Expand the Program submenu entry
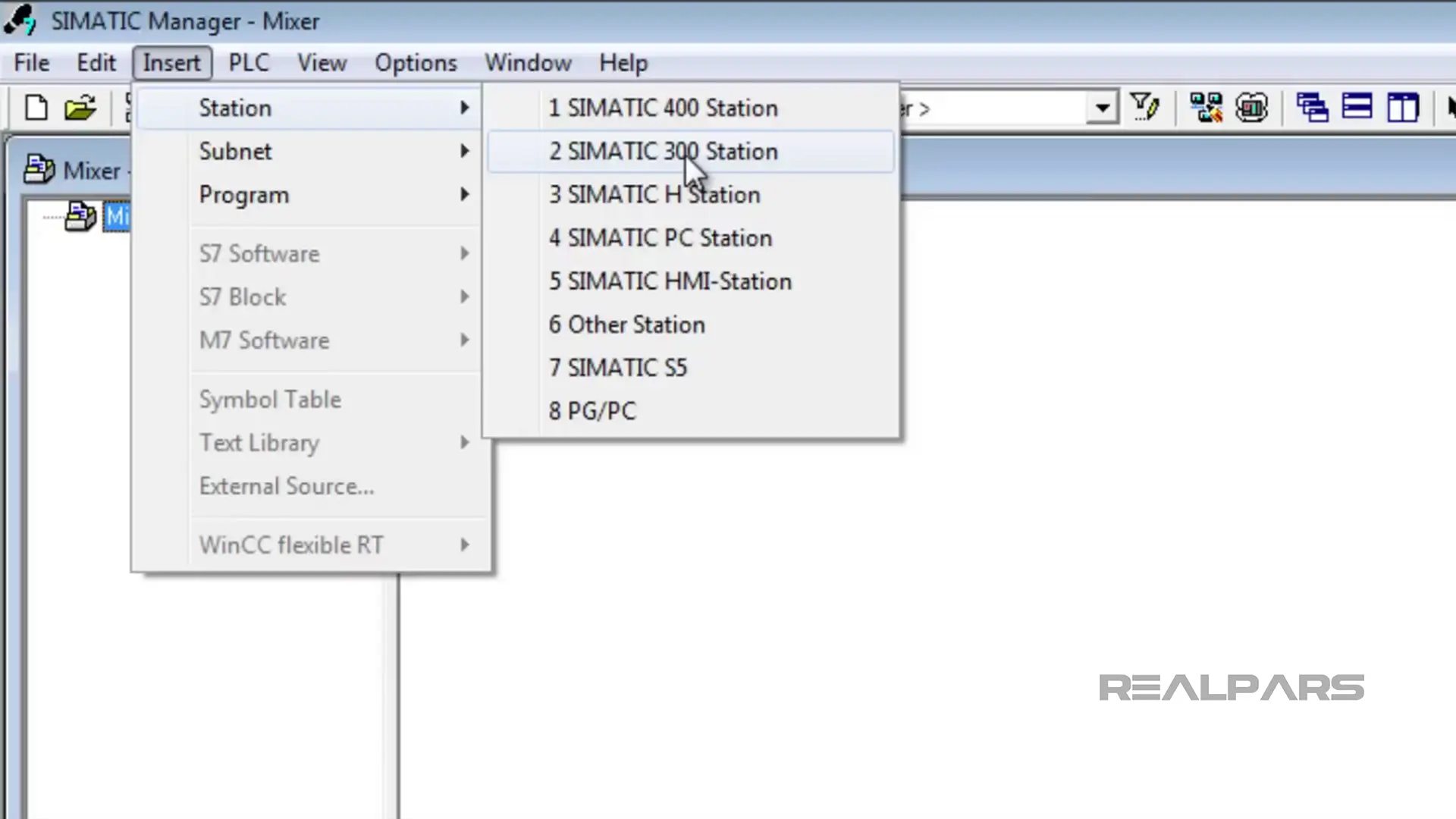Screen dimensions: 1456x819 pos(309,195)
